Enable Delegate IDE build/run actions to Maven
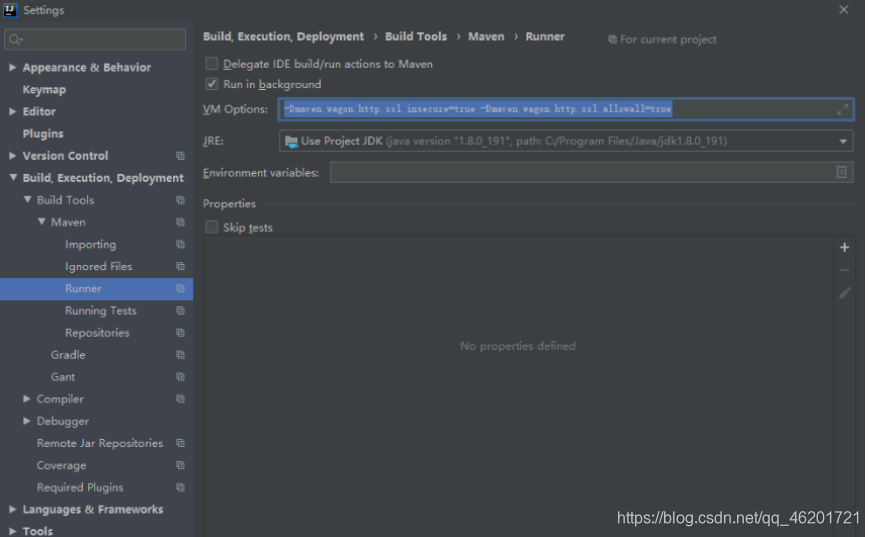869x537 pixels. pos(211,64)
